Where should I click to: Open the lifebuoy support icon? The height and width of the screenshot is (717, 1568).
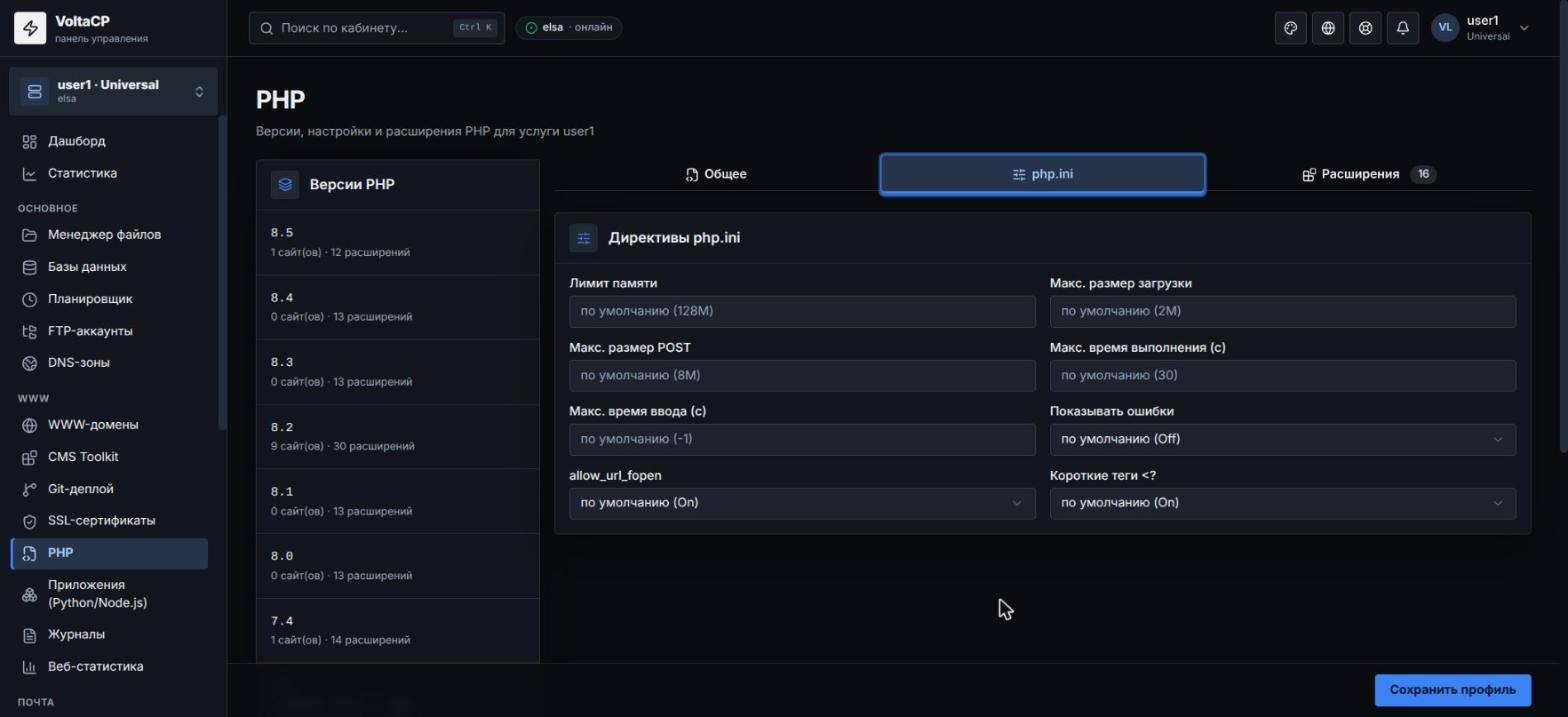point(1365,28)
